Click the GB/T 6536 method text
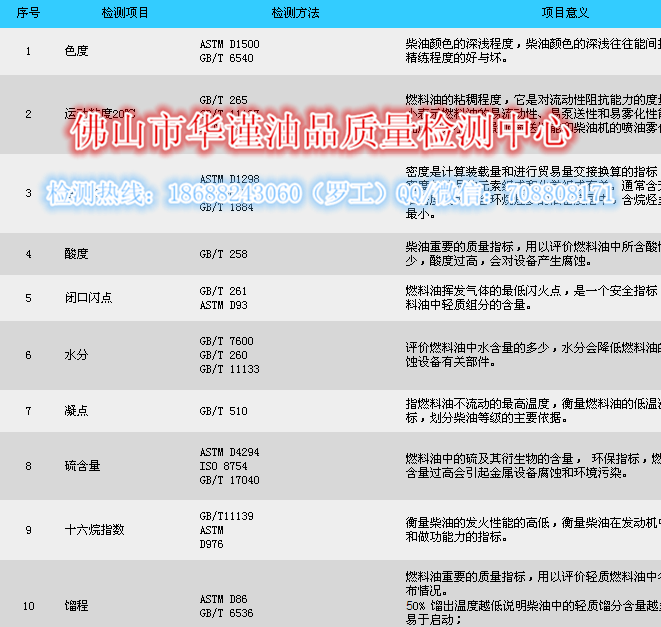 pos(226,613)
